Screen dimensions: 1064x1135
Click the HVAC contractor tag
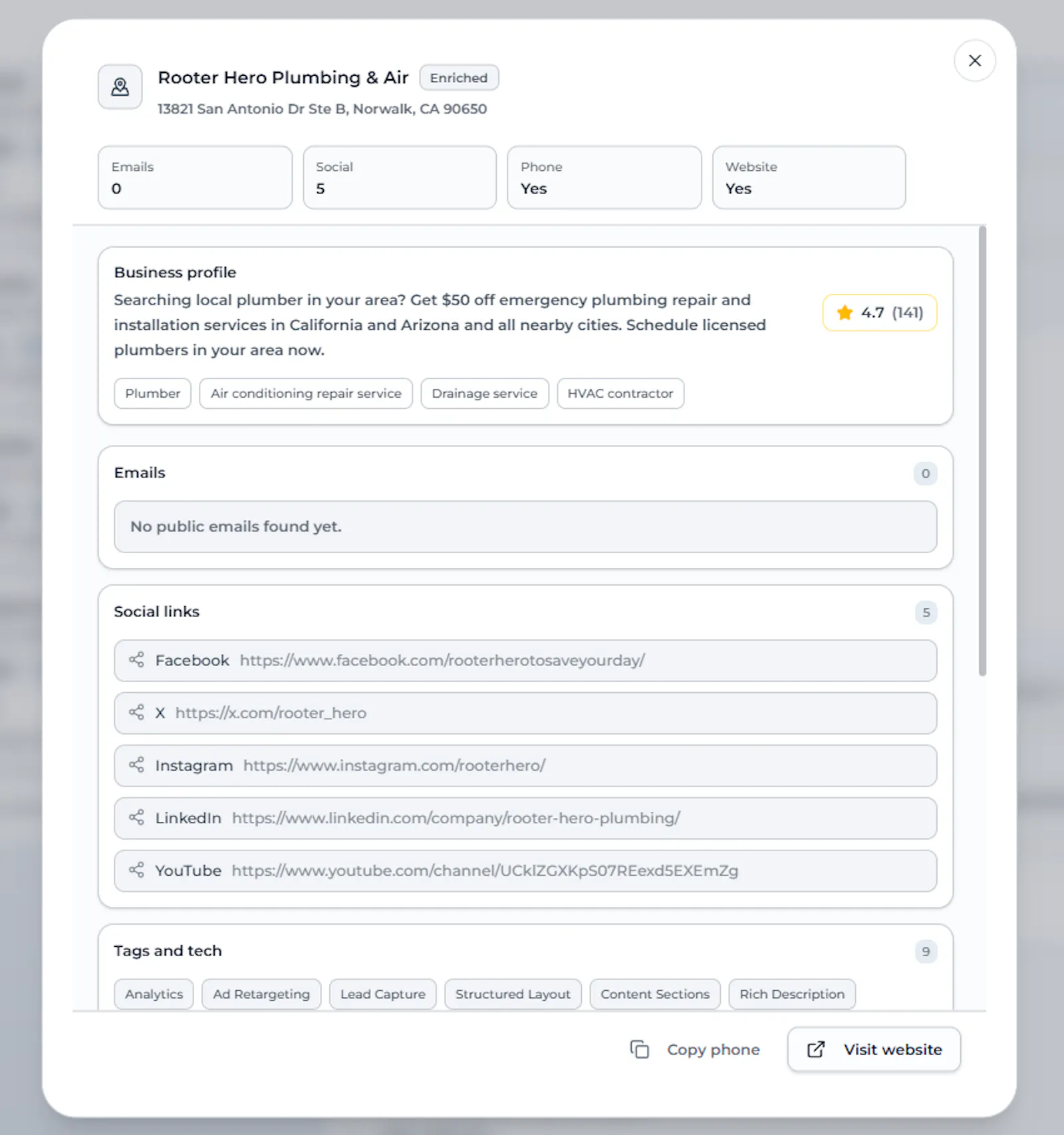coord(620,393)
